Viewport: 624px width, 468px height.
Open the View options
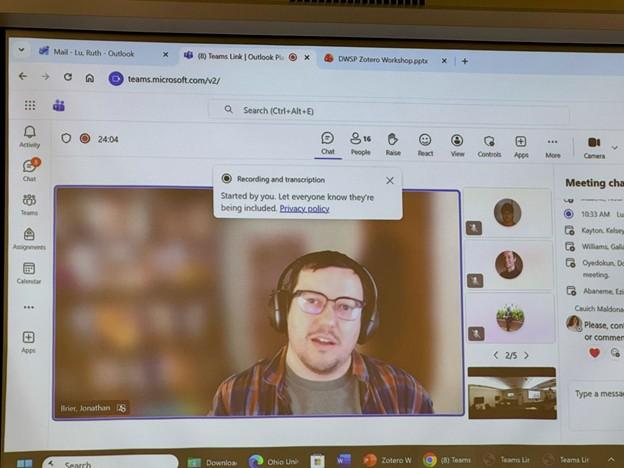pos(457,145)
